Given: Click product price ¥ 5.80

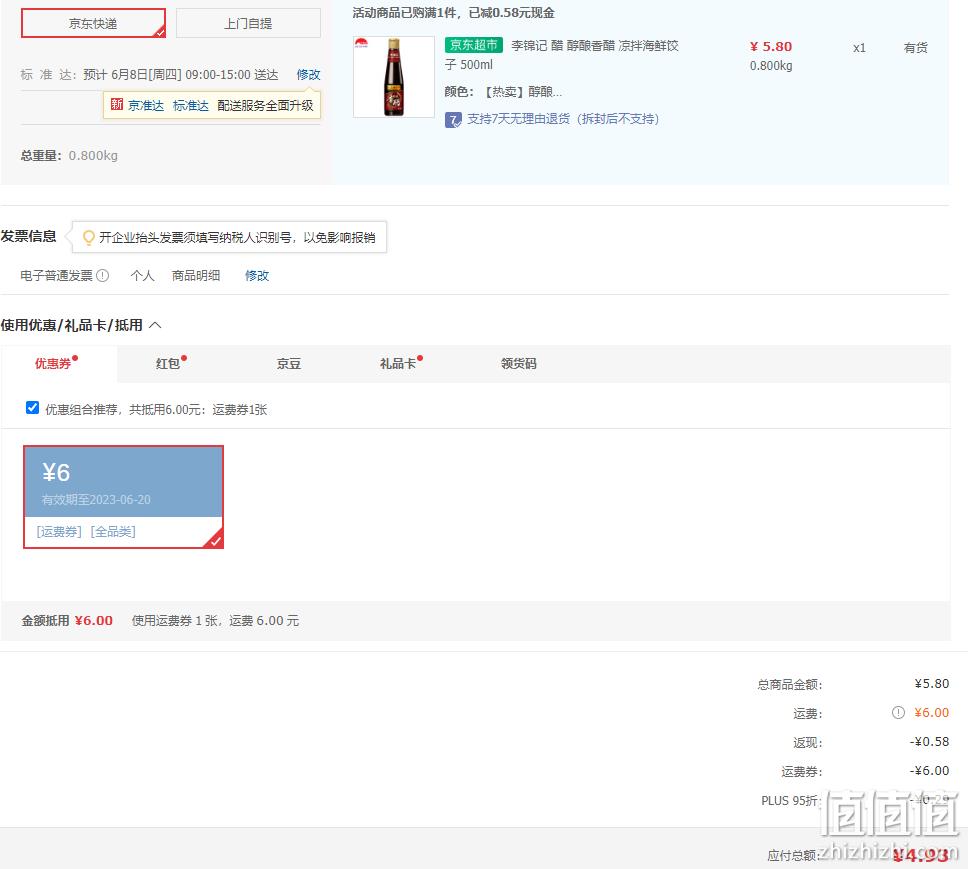Looking at the screenshot, I should (770, 47).
